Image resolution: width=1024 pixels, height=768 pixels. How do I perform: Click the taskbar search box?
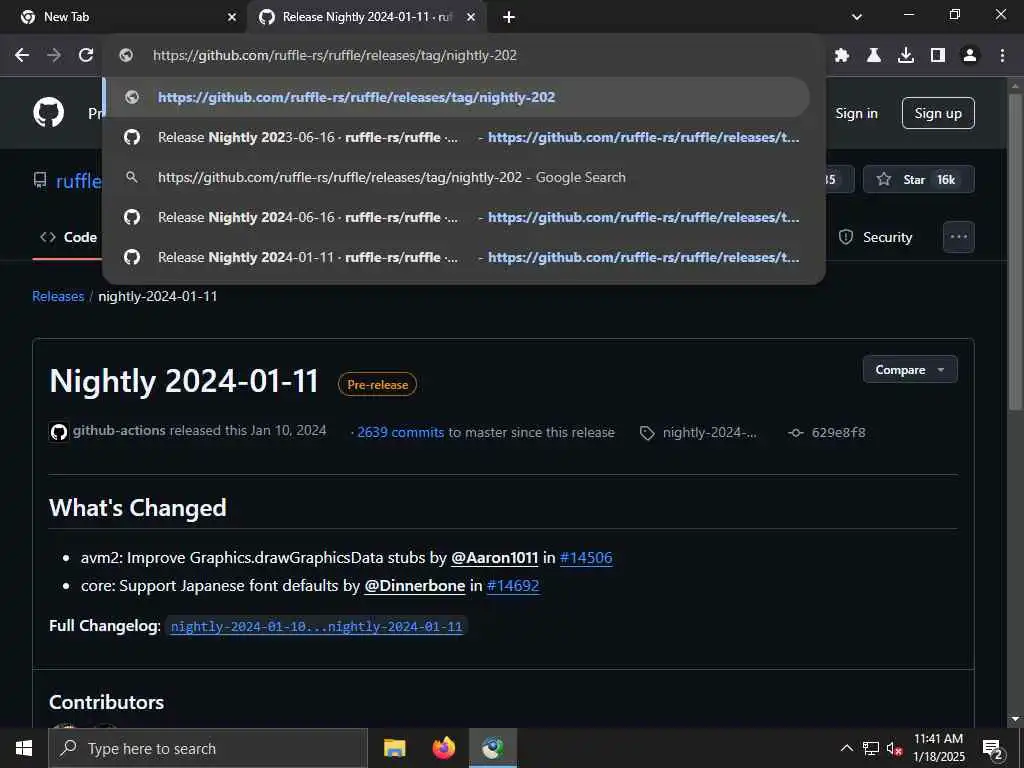pyautogui.click(x=208, y=748)
